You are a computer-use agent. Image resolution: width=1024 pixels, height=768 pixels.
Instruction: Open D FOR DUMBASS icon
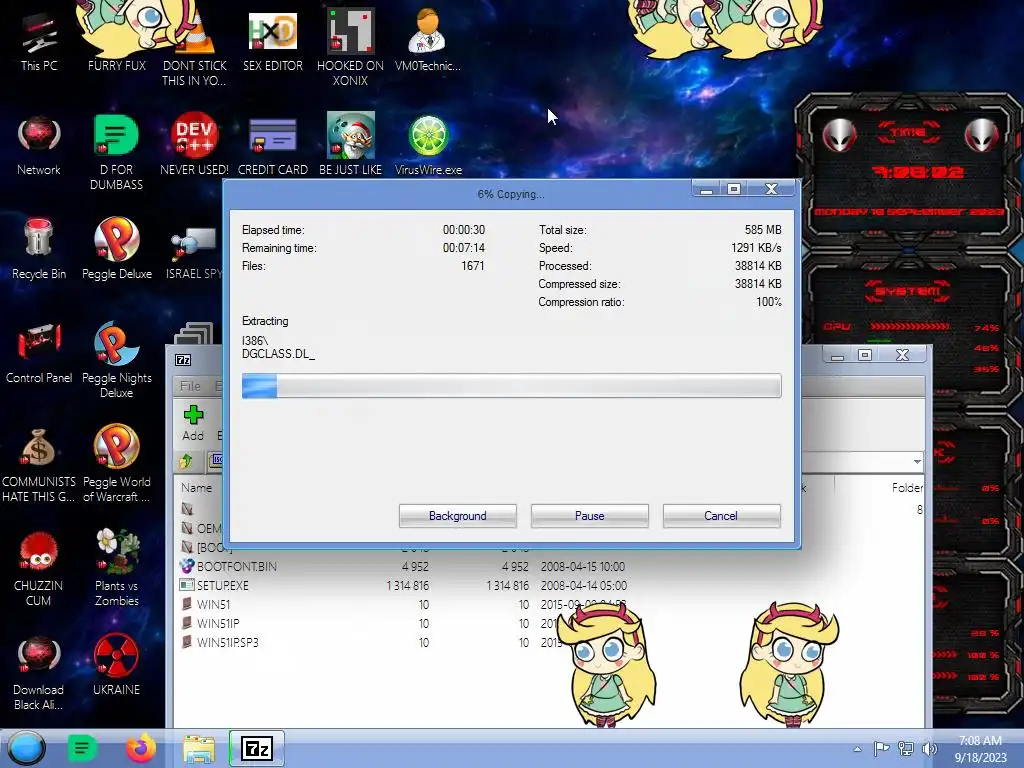[x=116, y=152]
